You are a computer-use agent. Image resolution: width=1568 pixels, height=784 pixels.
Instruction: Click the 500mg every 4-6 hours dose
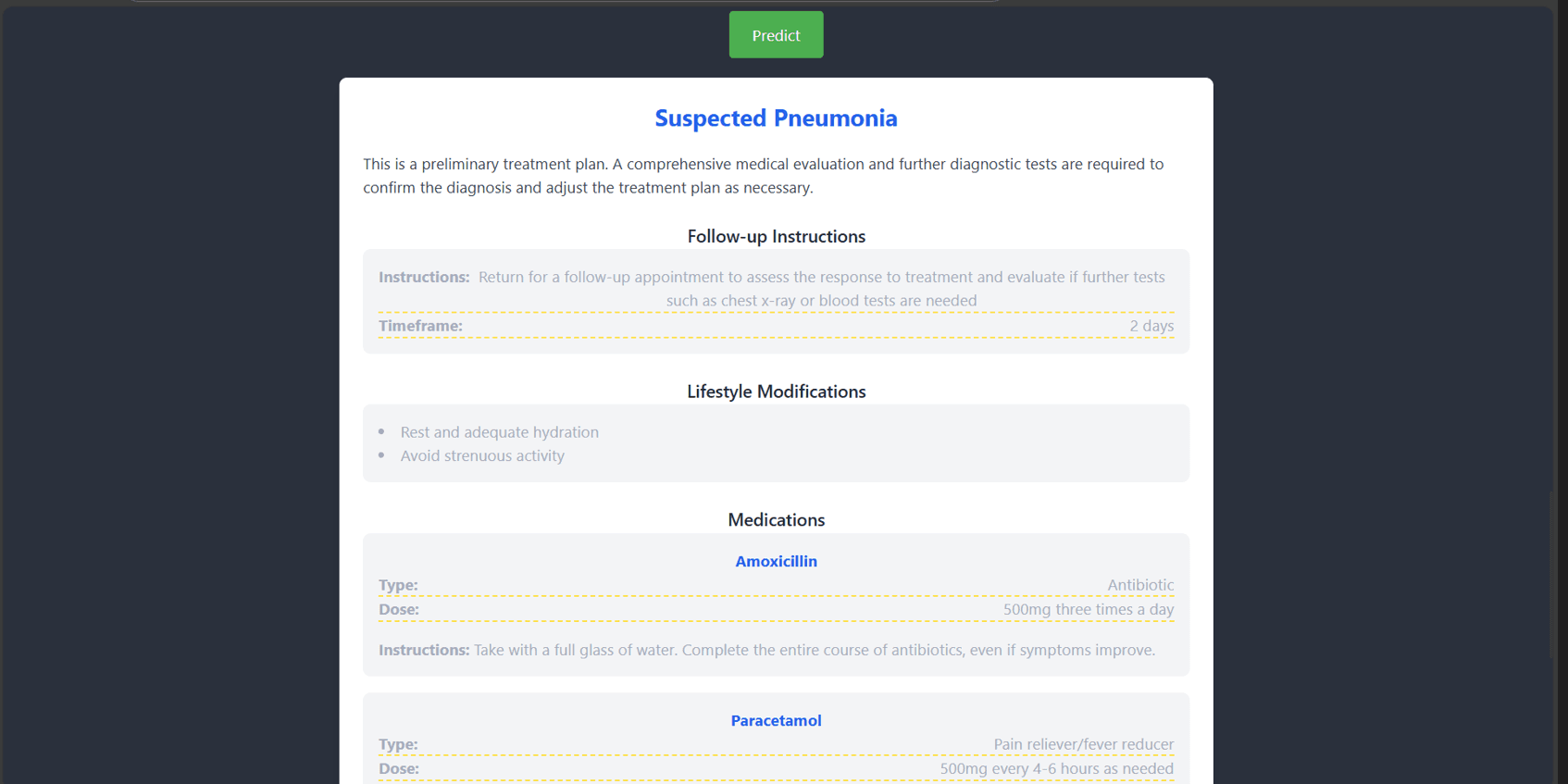[x=1057, y=768]
